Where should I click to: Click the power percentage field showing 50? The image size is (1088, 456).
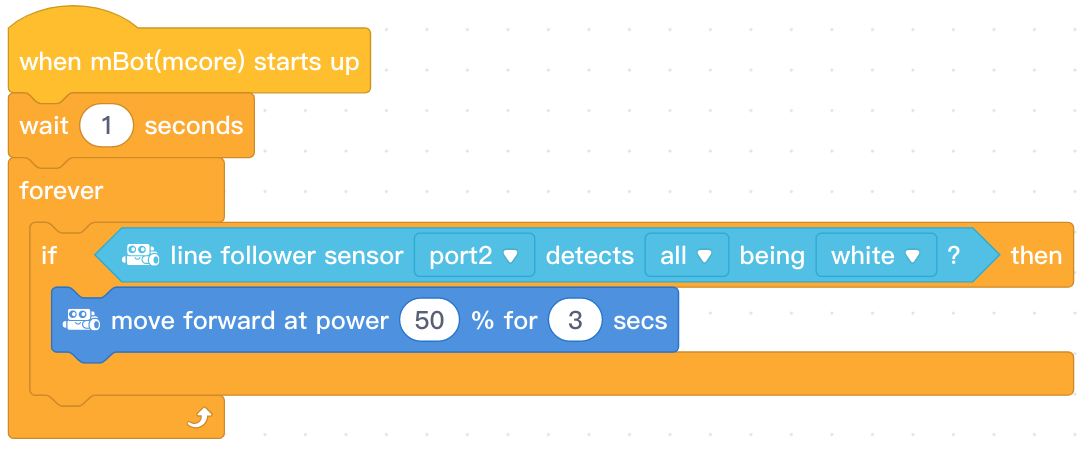point(428,321)
